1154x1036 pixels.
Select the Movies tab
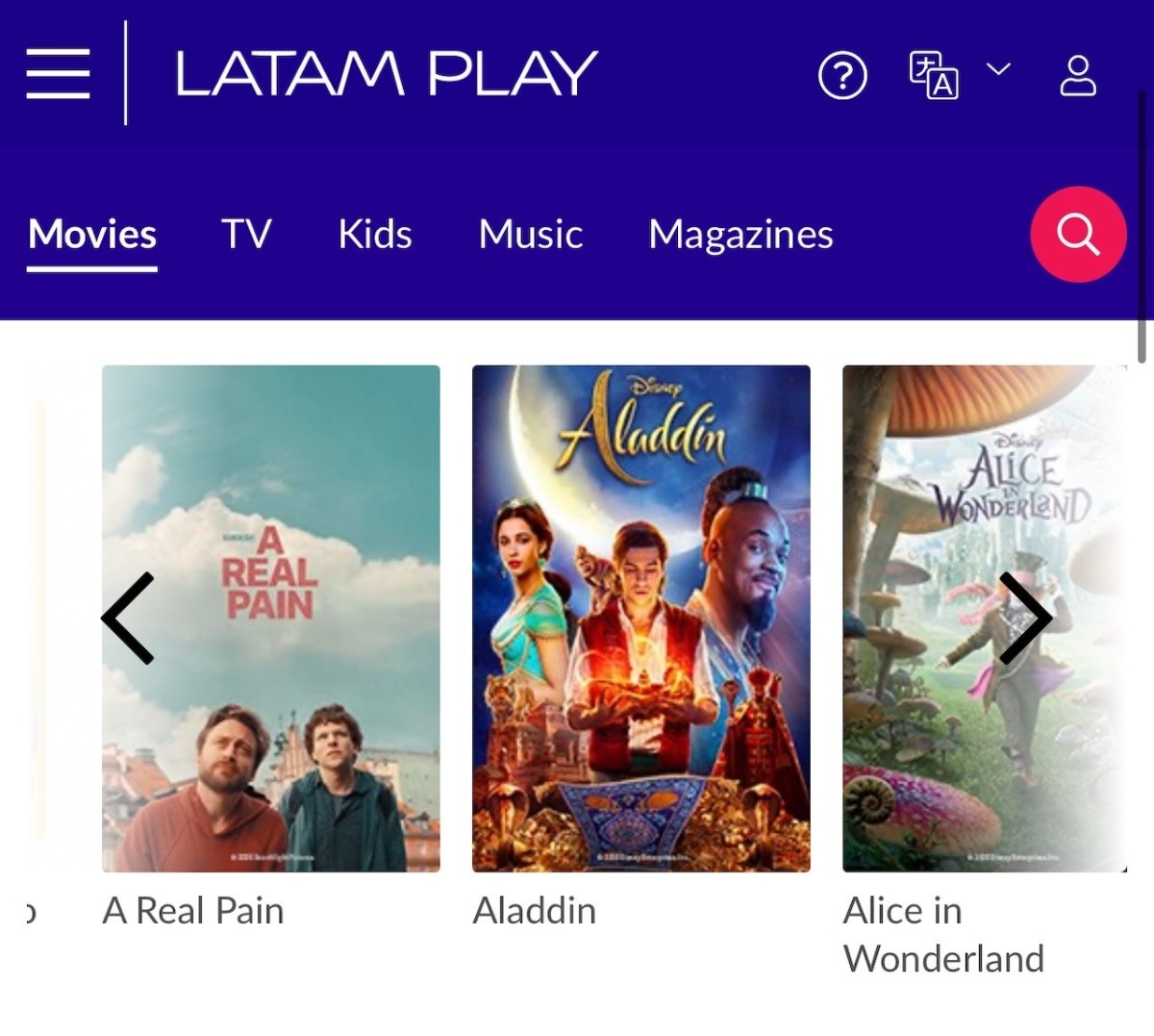click(92, 235)
